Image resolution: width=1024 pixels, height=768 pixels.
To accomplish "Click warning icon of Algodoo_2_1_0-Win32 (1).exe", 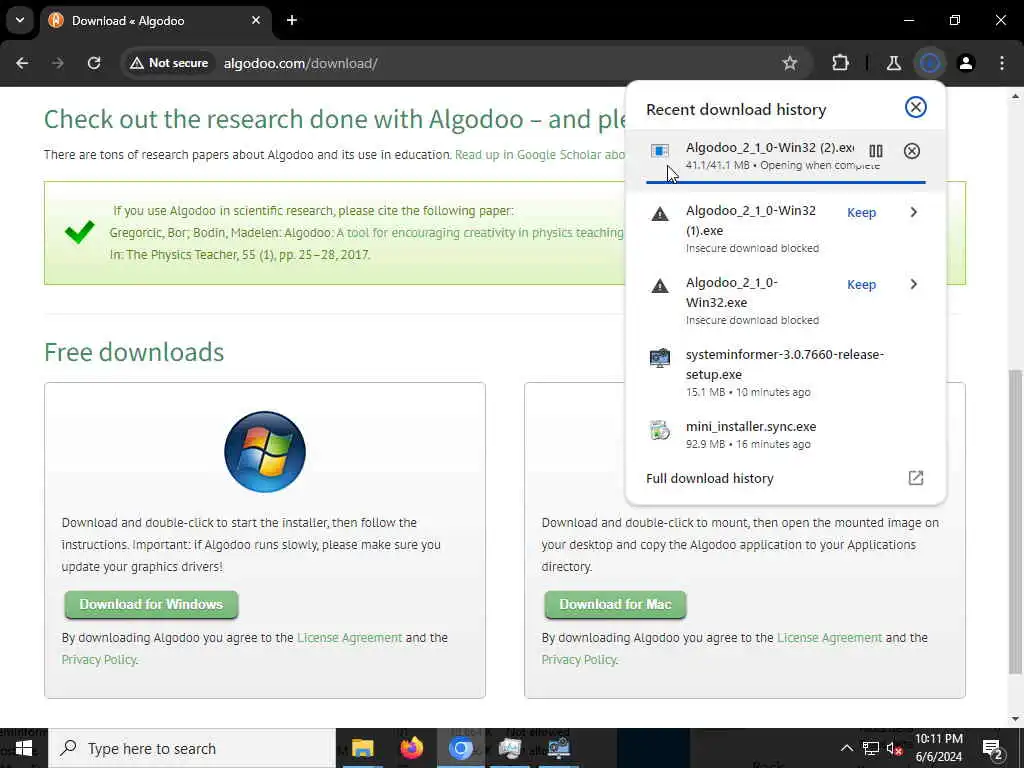I will [x=660, y=214].
